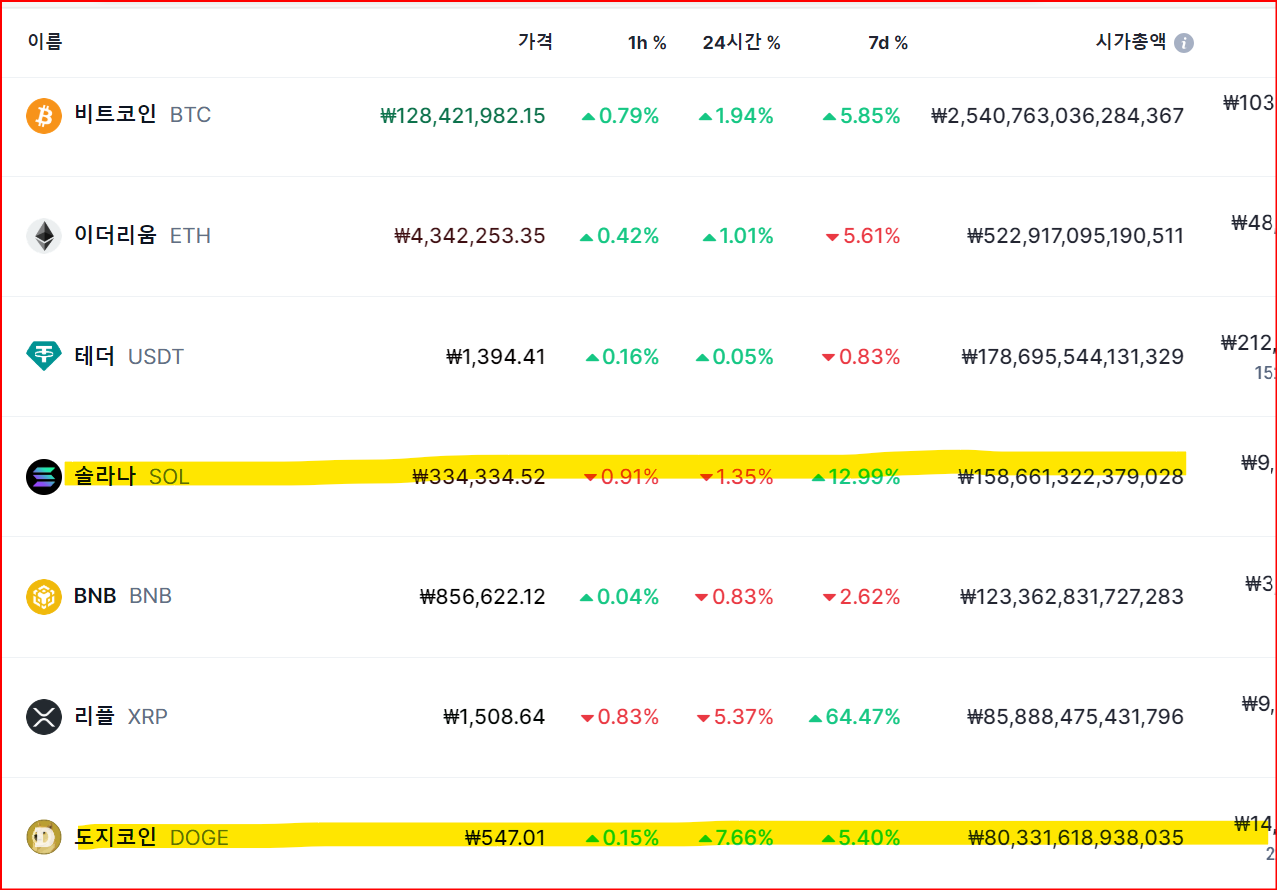Click Ethereum's 1h change 0.42%
The image size is (1277, 890).
point(620,236)
